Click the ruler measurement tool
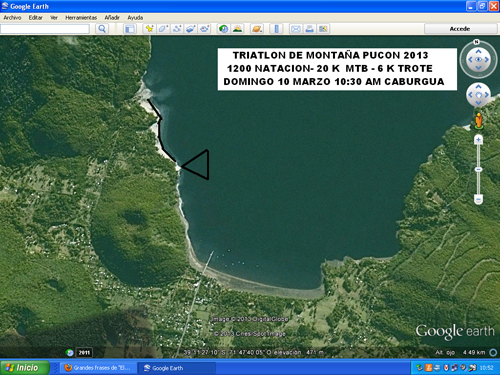Viewport: 500px width, 375px height. click(276, 29)
